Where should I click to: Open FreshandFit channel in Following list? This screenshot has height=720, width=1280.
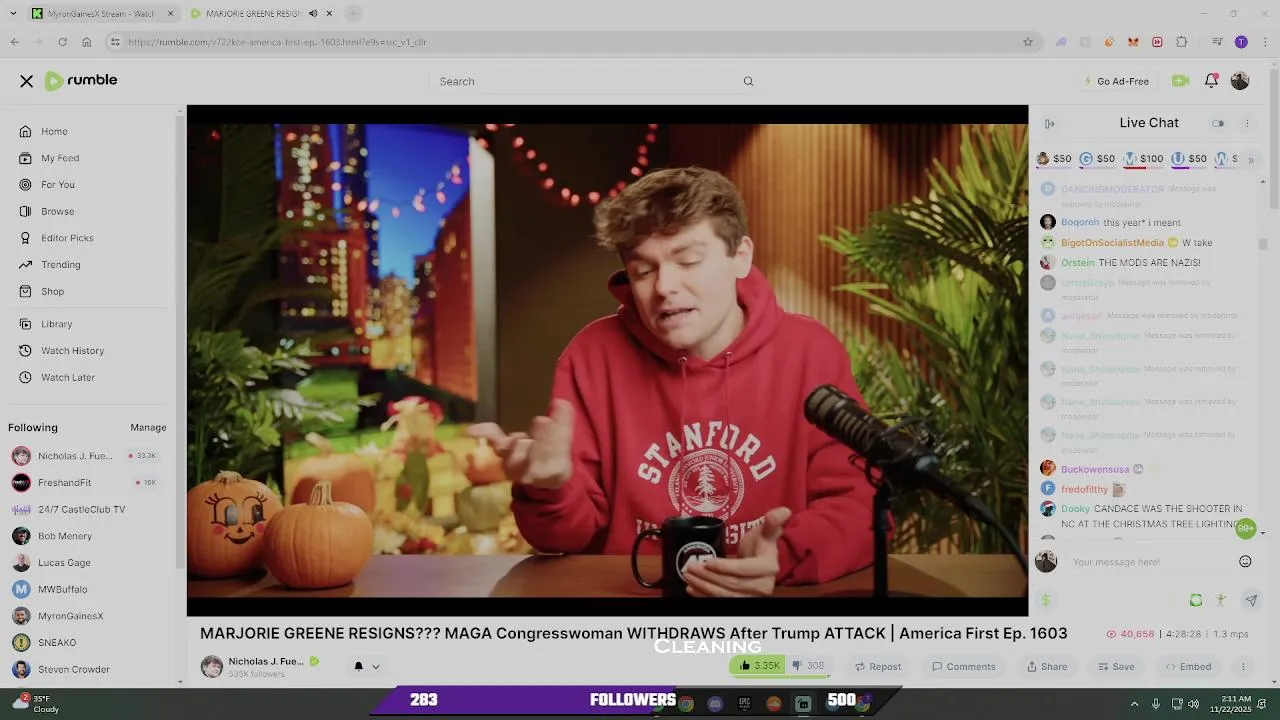coord(65,482)
